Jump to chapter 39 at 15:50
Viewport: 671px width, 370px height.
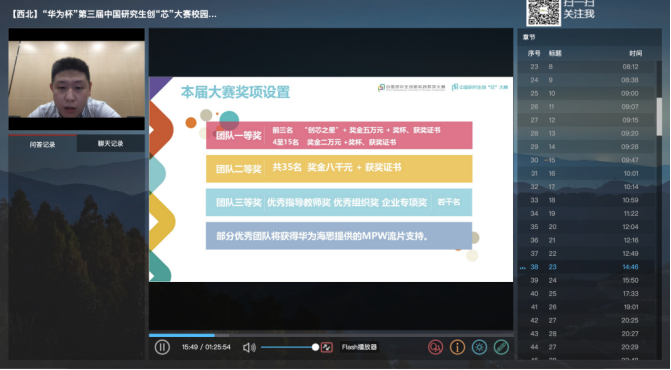pyautogui.click(x=586, y=281)
